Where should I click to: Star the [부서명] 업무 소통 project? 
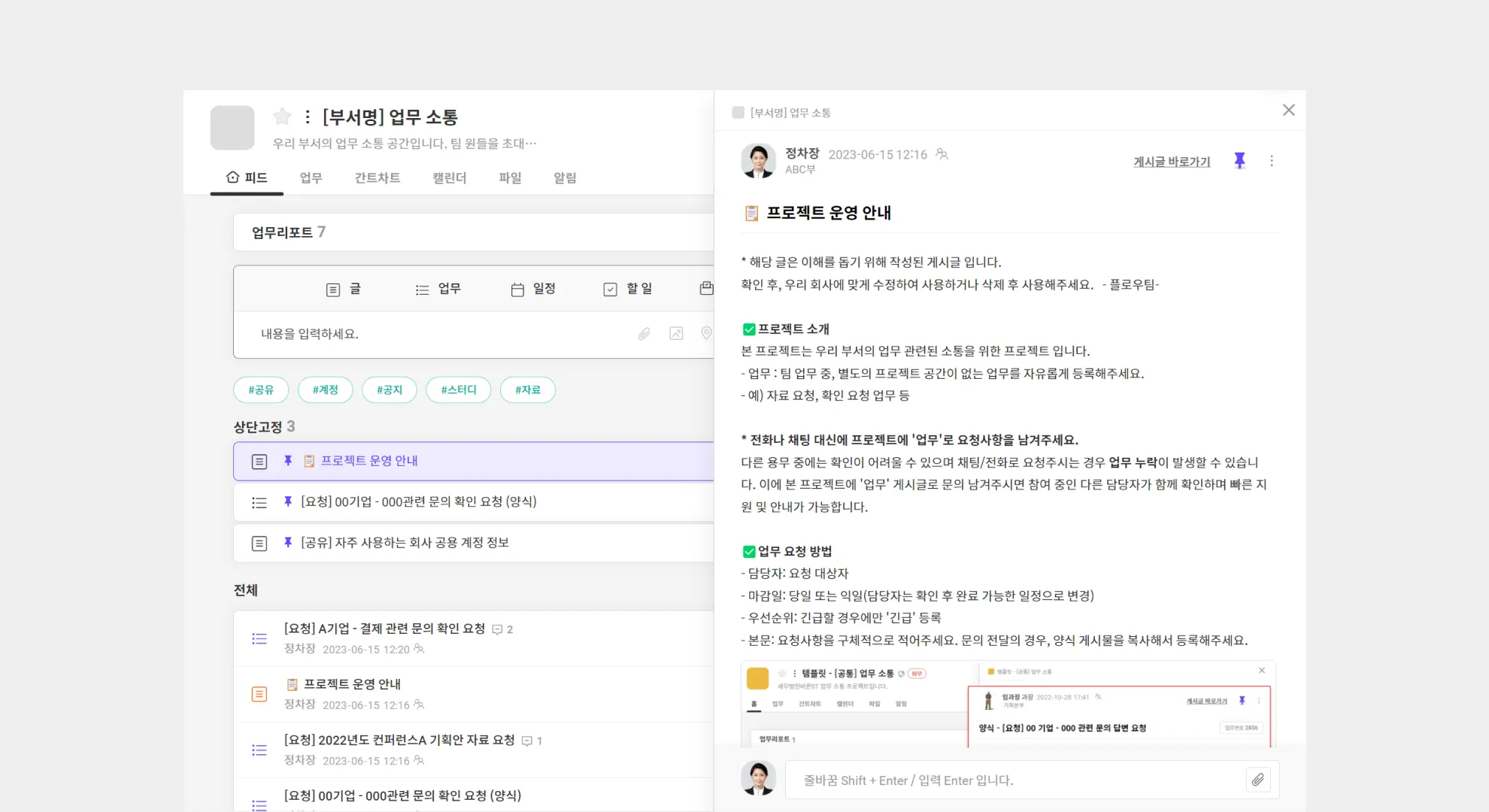(x=282, y=117)
